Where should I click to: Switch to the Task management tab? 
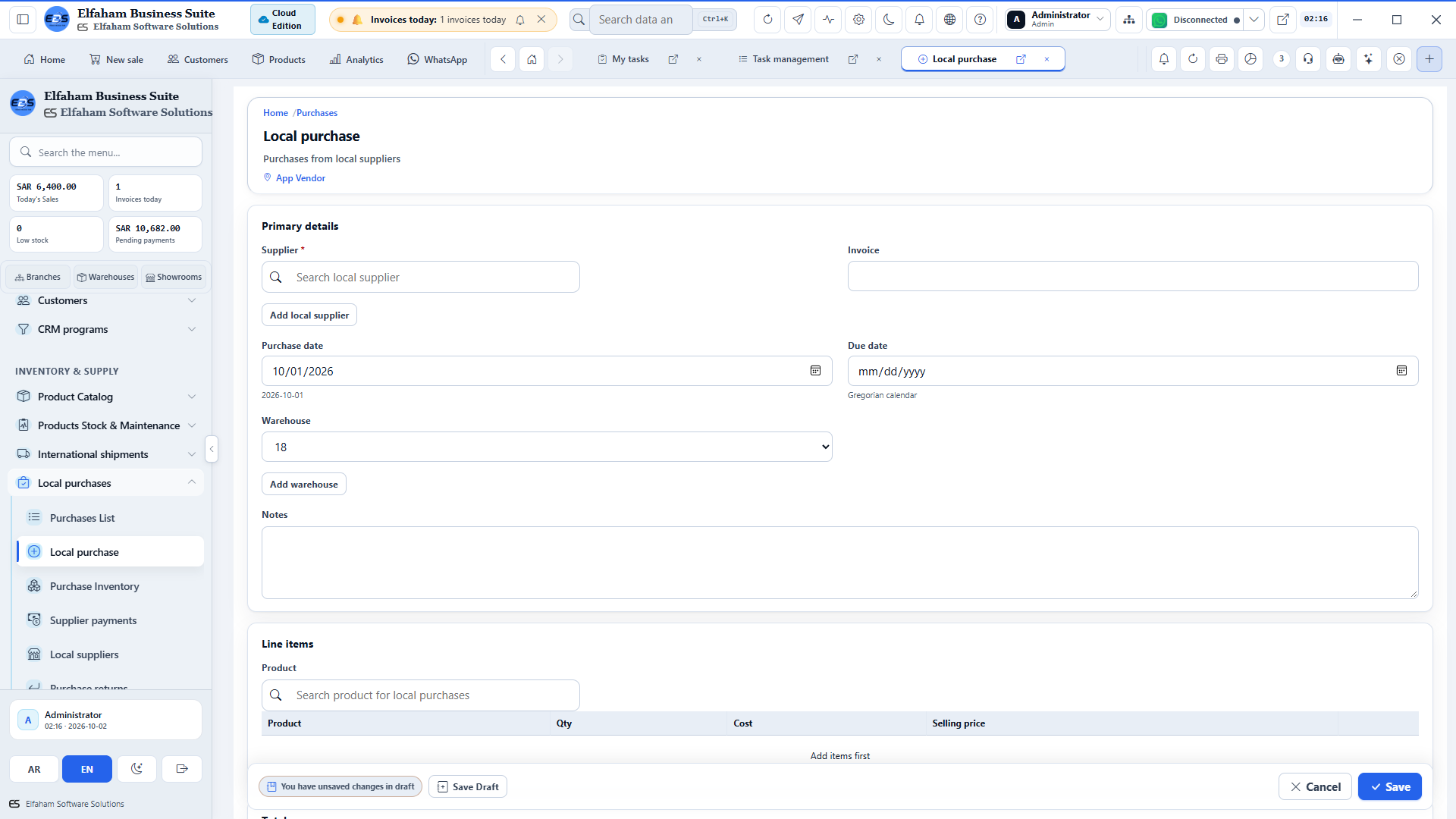(790, 59)
